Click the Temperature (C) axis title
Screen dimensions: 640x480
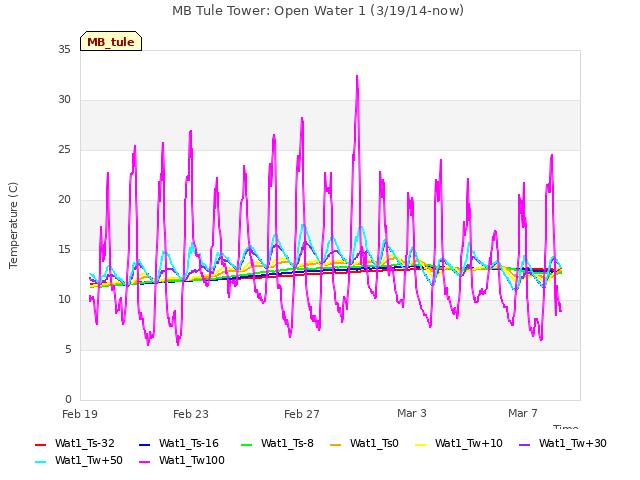click(x=13, y=225)
